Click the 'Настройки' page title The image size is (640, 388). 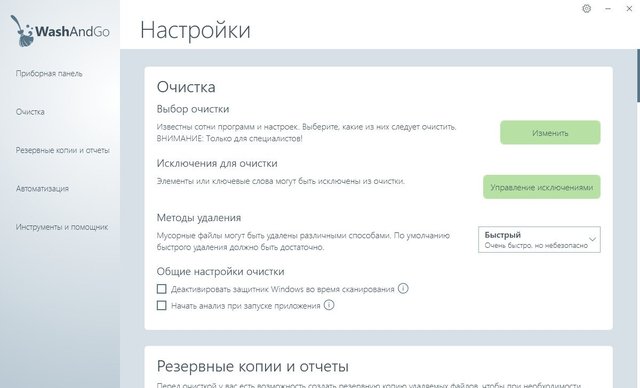point(195,30)
